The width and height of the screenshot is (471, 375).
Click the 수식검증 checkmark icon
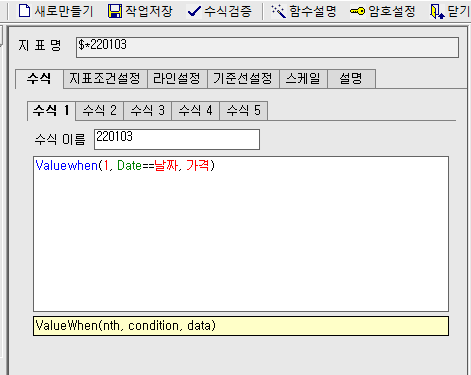click(x=194, y=11)
